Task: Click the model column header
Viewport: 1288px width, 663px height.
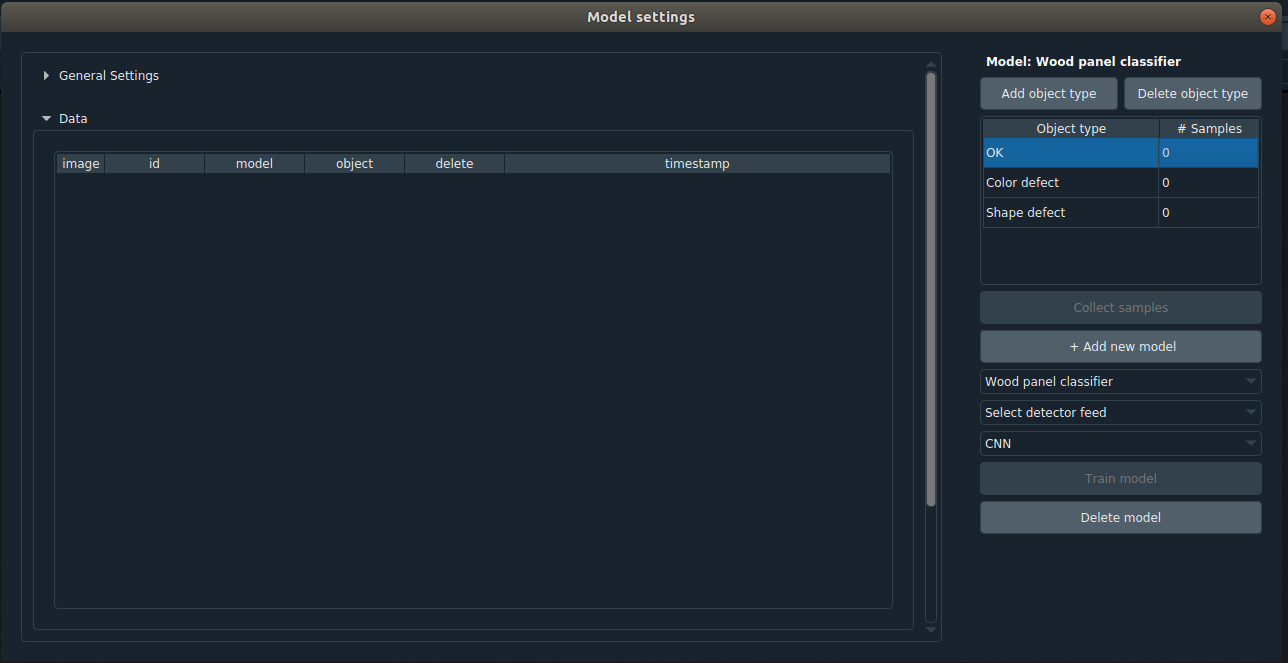Action: tap(255, 164)
